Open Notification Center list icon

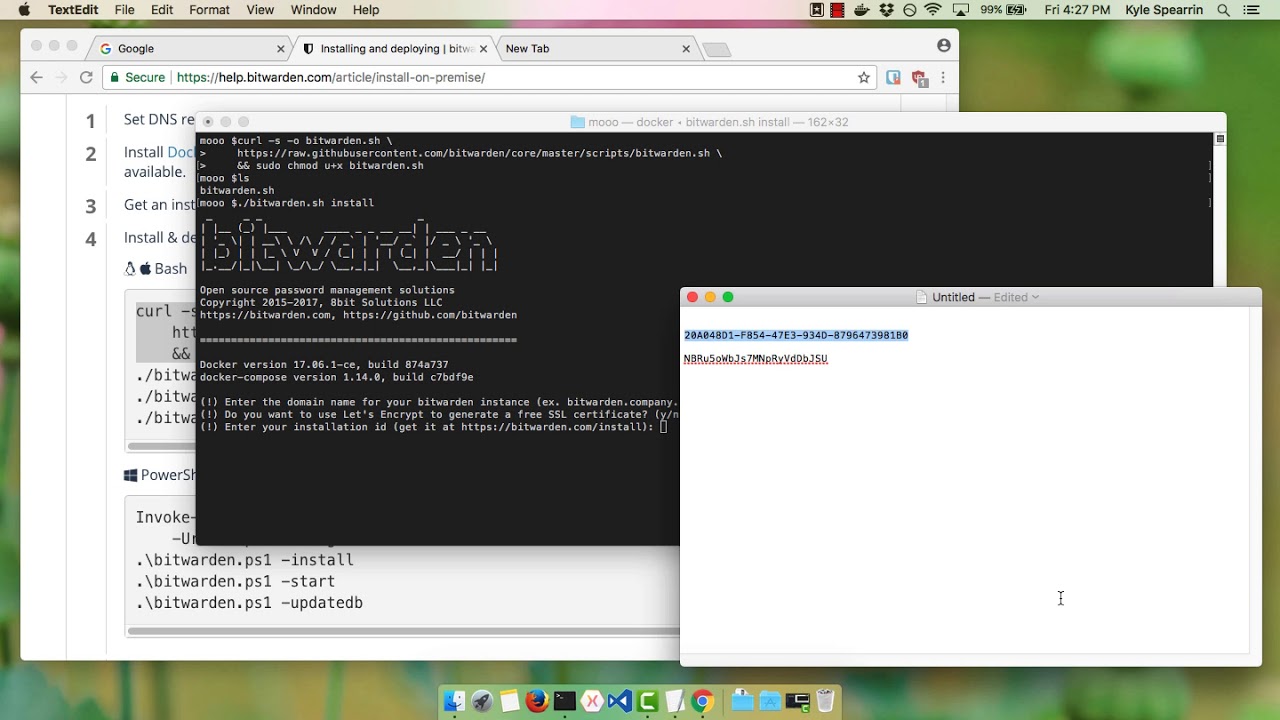pos(1251,10)
